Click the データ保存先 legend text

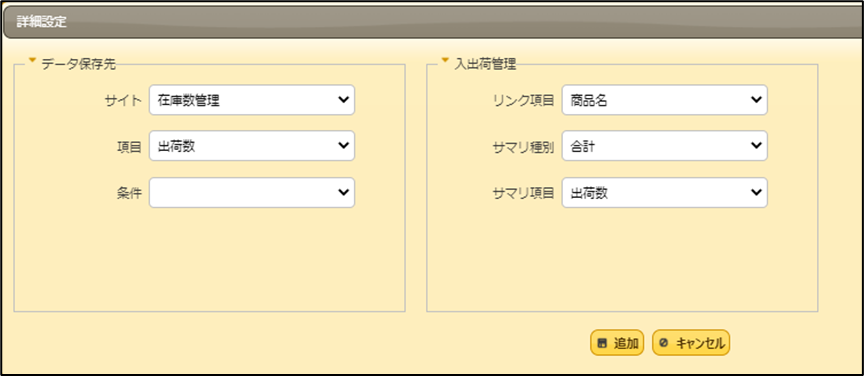coord(79,64)
